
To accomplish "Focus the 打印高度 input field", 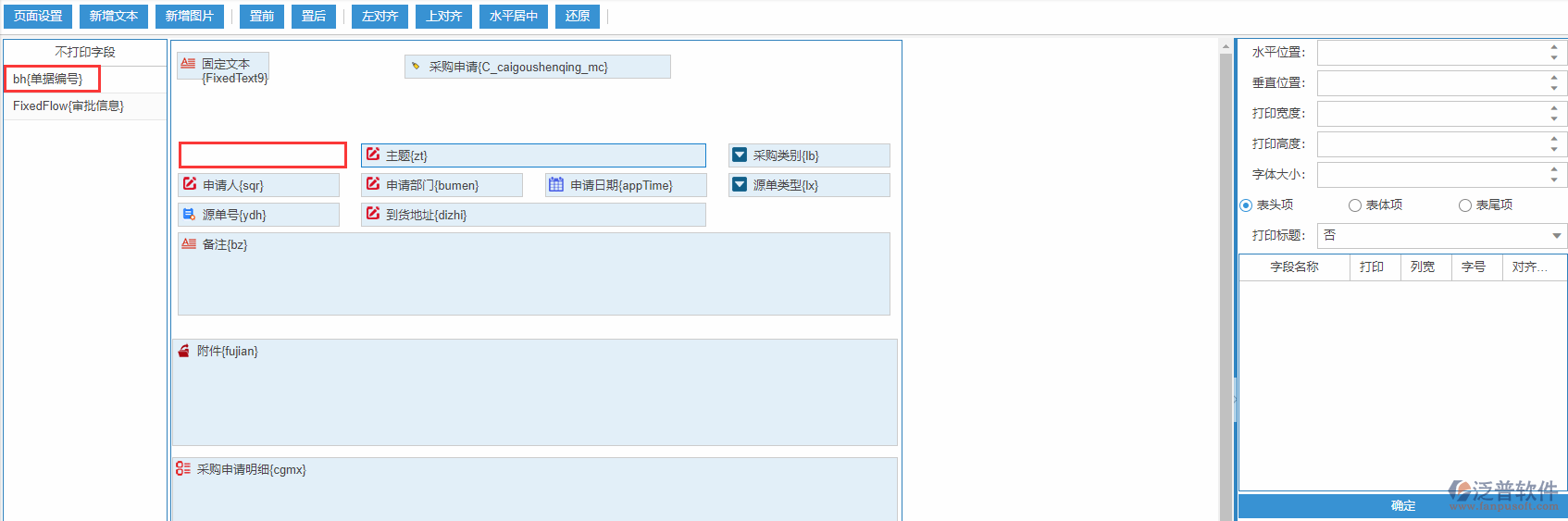I will pyautogui.click(x=1432, y=144).
